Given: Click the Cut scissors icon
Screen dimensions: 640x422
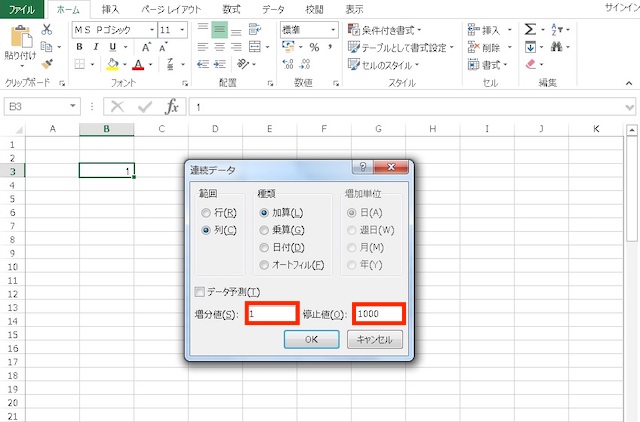Looking at the screenshot, I should (47, 30).
